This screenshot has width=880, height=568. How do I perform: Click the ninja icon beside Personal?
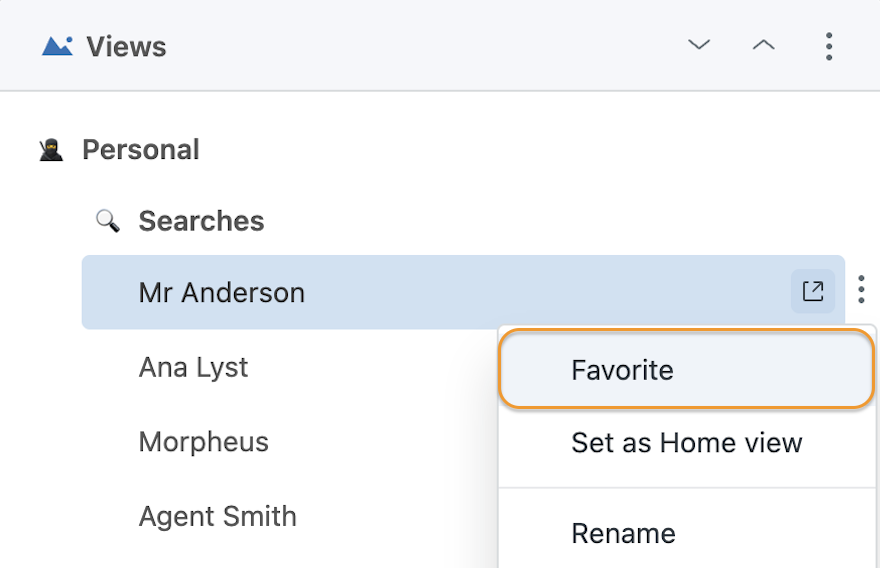51,150
